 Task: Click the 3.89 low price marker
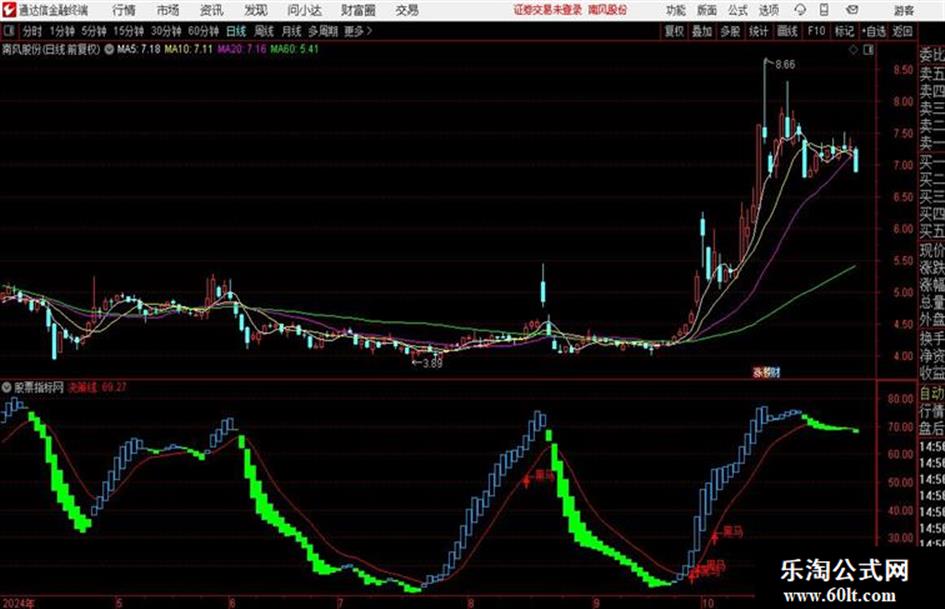click(432, 363)
